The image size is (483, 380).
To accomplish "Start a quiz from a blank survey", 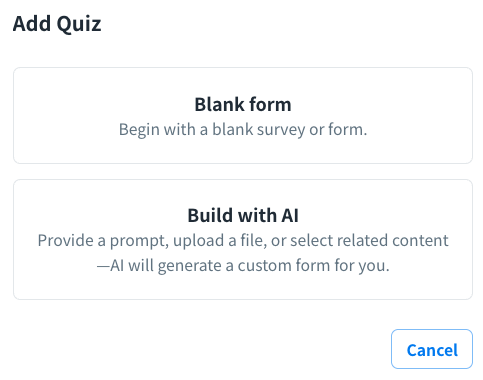I will (243, 115).
